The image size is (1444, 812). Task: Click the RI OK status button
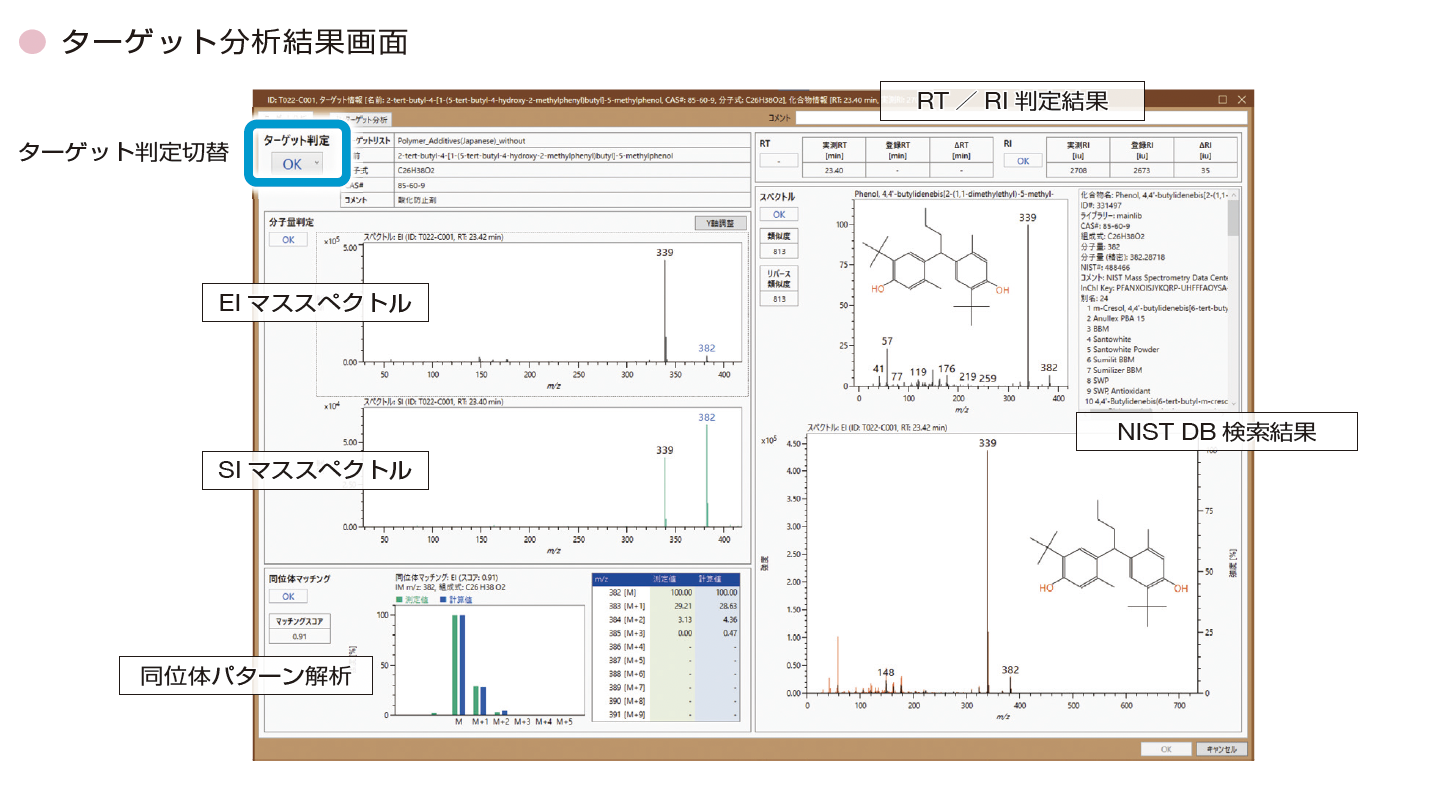(x=1022, y=161)
